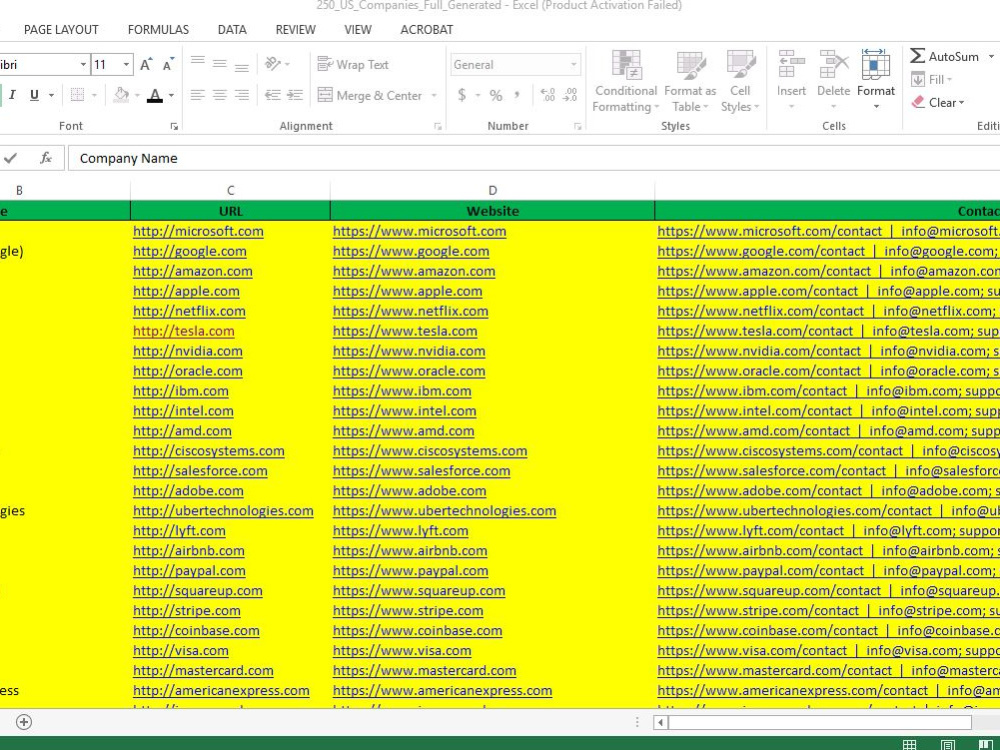Open Conditional Formatting menu
Screen dimensions: 1000x750
point(626,82)
